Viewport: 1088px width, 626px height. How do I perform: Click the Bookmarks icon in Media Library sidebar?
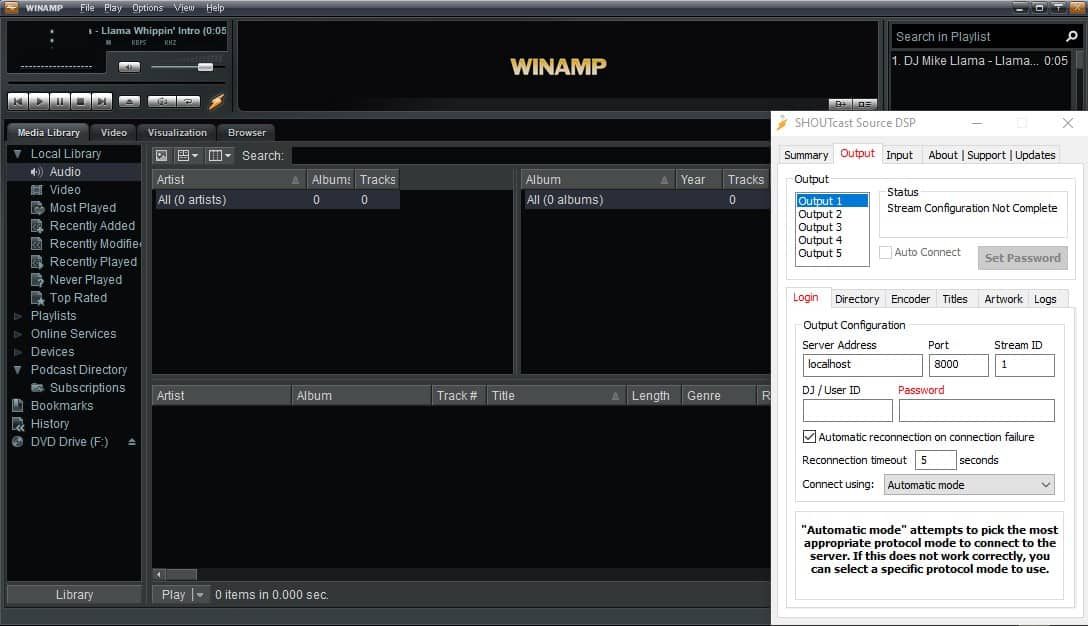pos(16,406)
